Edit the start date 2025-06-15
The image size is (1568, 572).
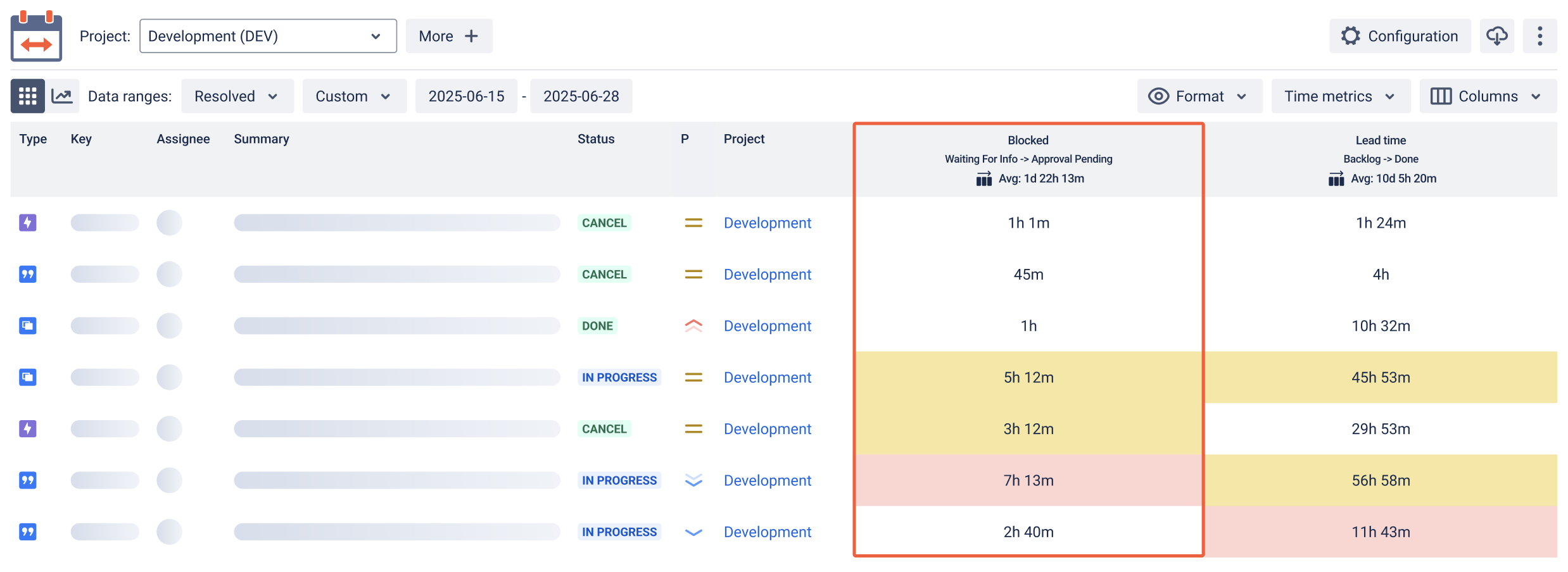[x=466, y=96]
